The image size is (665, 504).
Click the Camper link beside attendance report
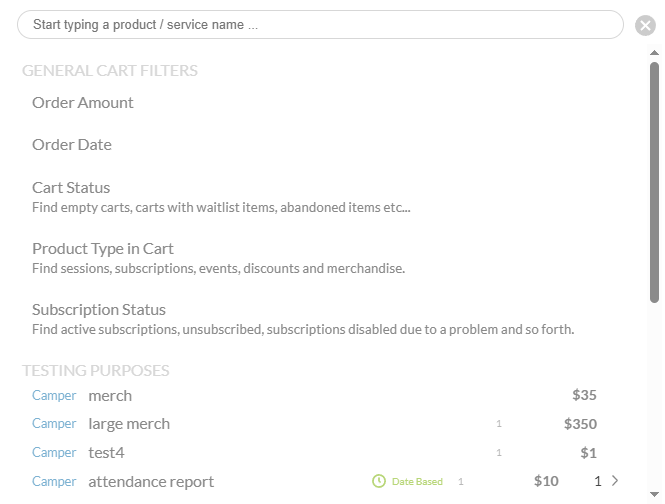click(54, 481)
